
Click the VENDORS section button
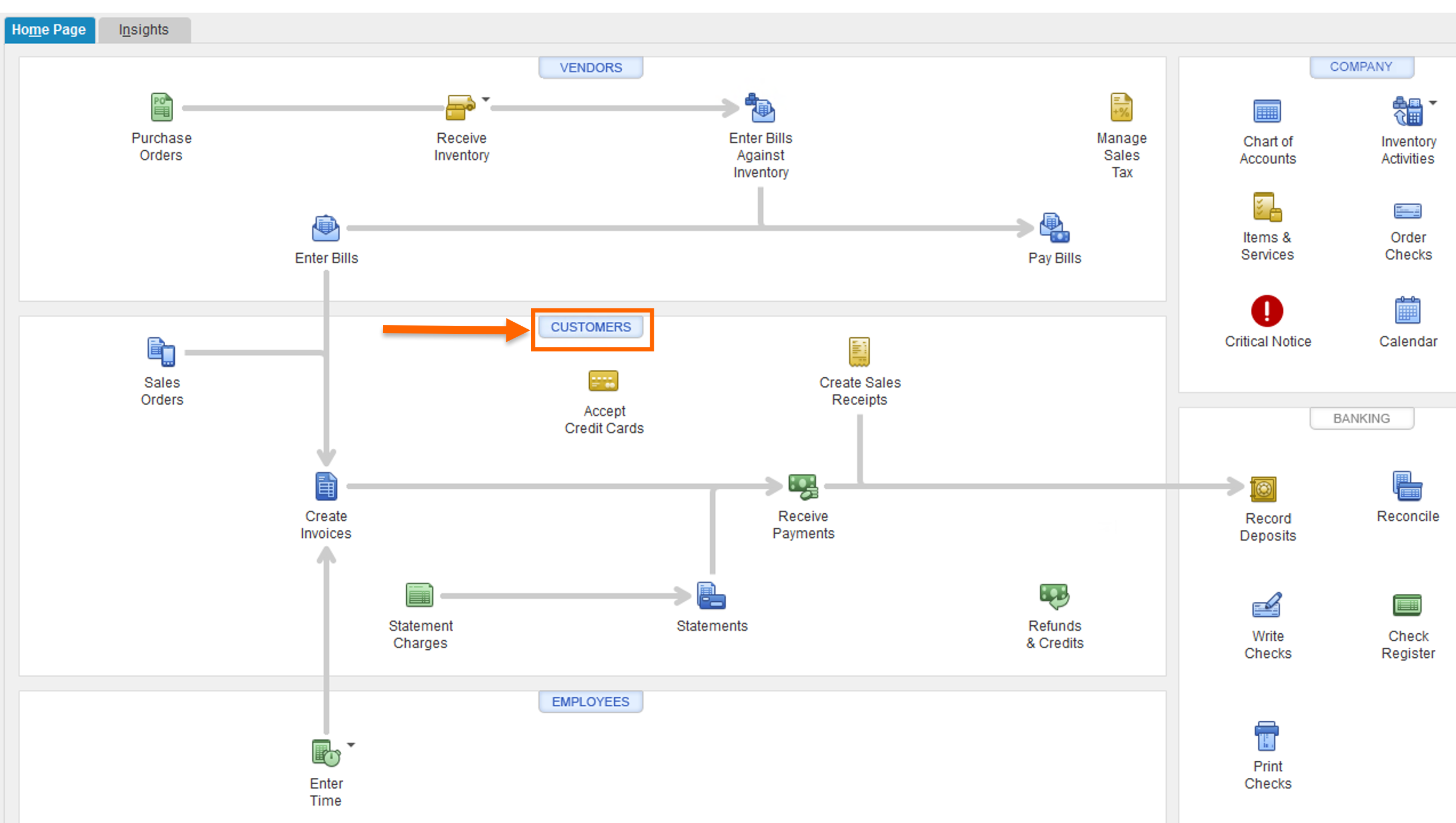591,67
